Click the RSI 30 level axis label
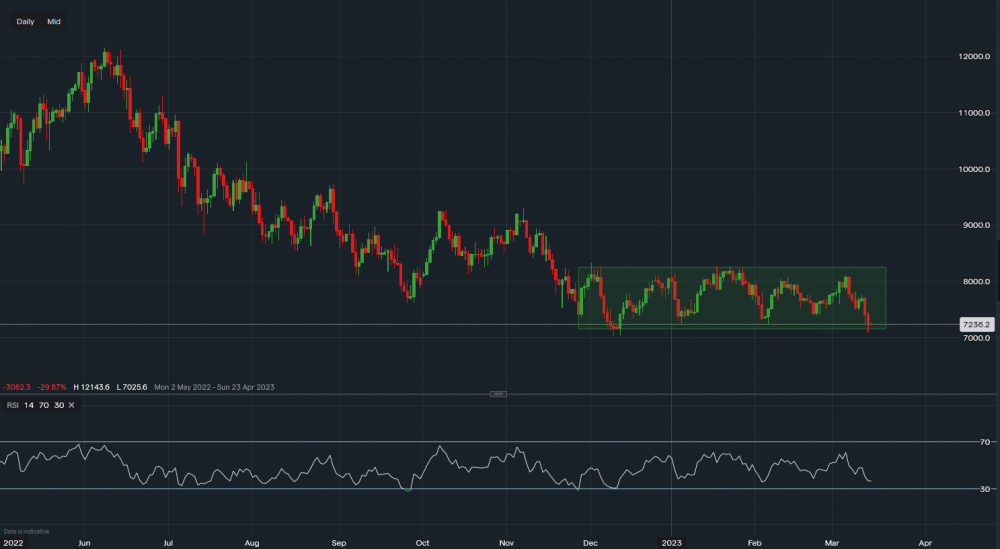Viewport: 1000px width, 549px height. [984, 489]
